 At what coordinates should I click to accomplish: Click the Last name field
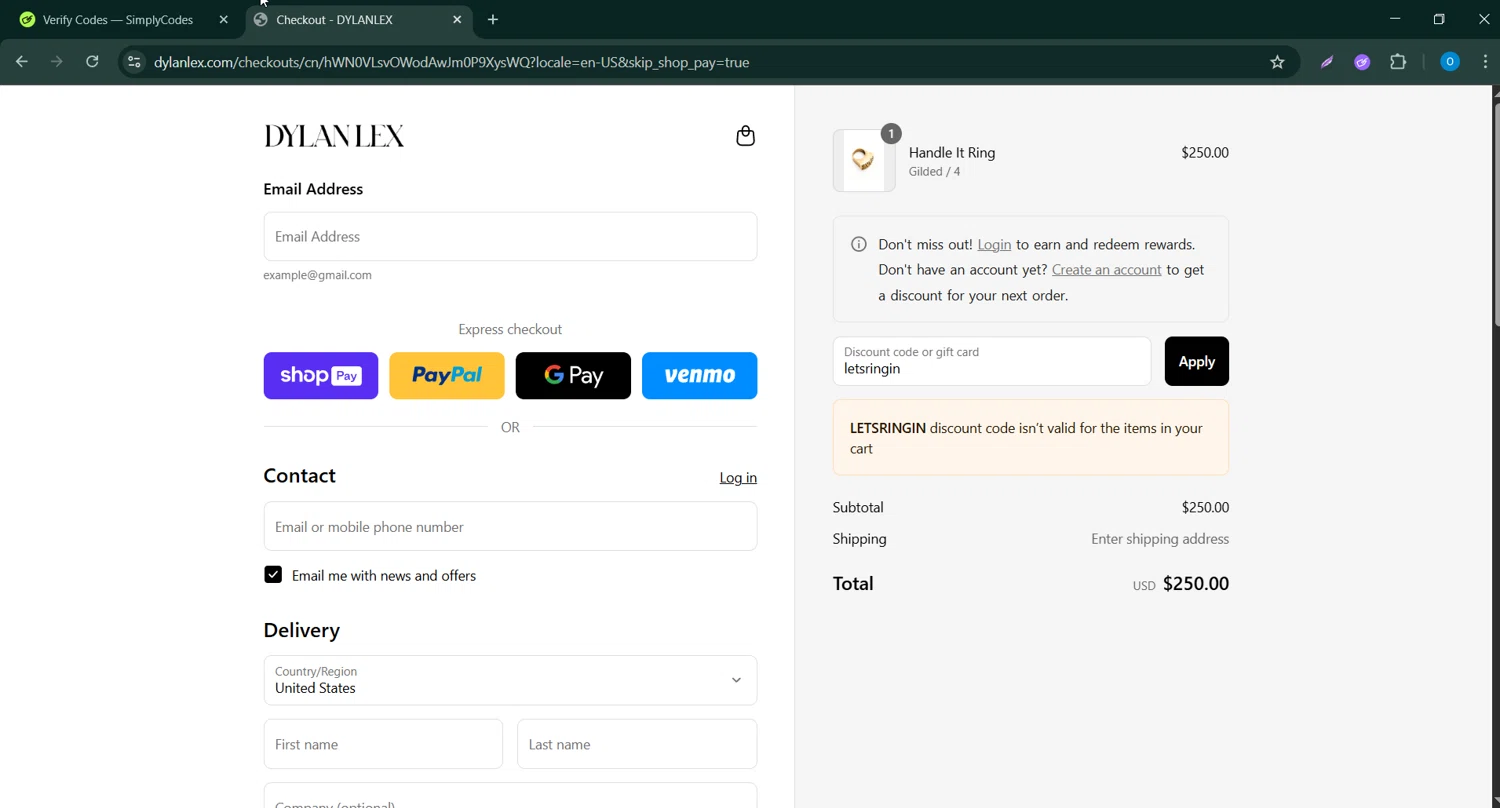click(637, 744)
